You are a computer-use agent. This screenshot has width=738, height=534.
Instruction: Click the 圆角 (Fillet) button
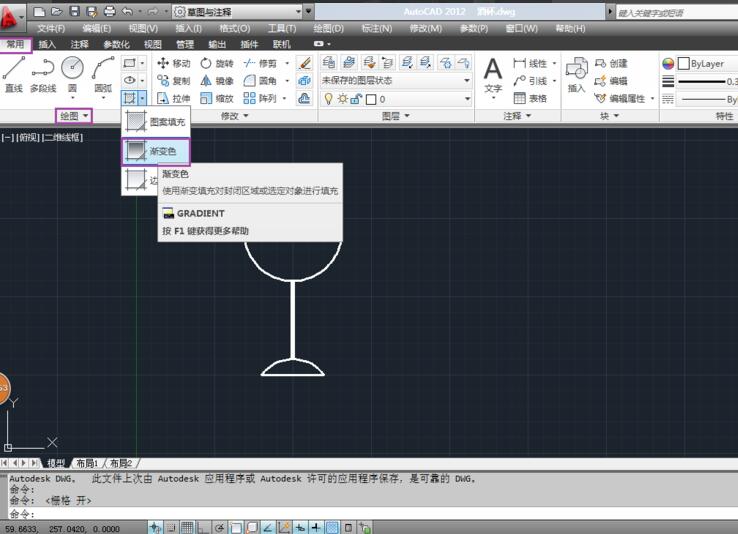click(260, 81)
